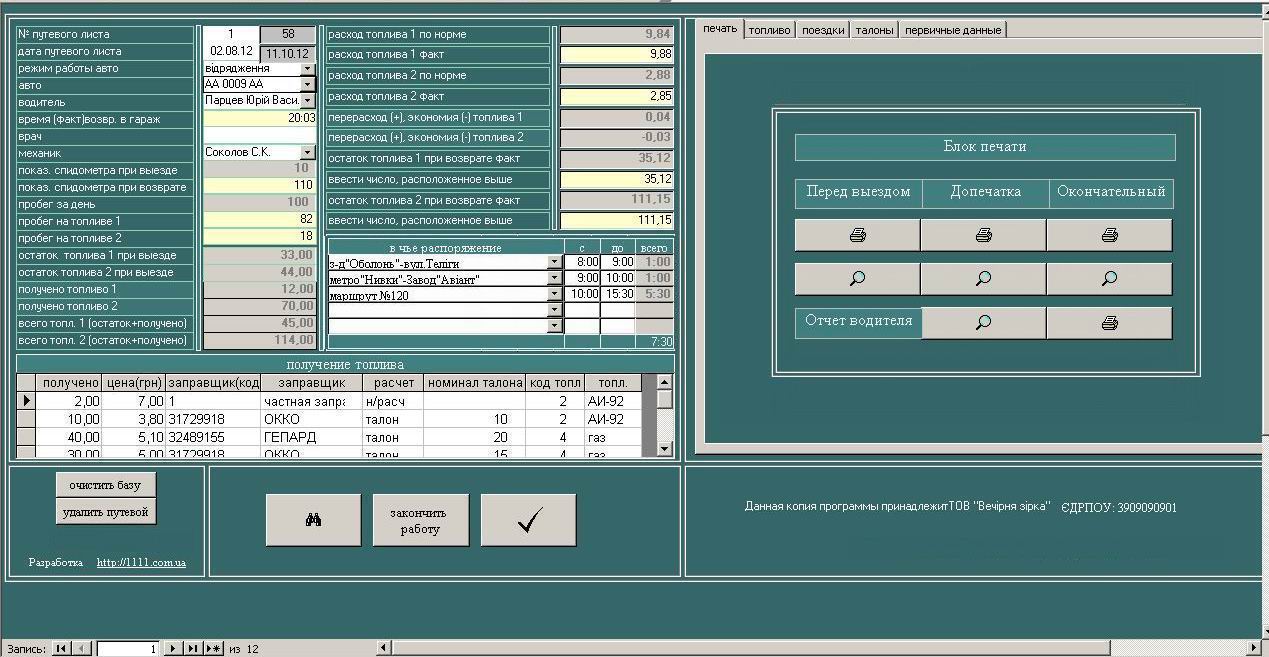The height and width of the screenshot is (657, 1269).
Task: Switch to the печать tab
Action: point(720,29)
